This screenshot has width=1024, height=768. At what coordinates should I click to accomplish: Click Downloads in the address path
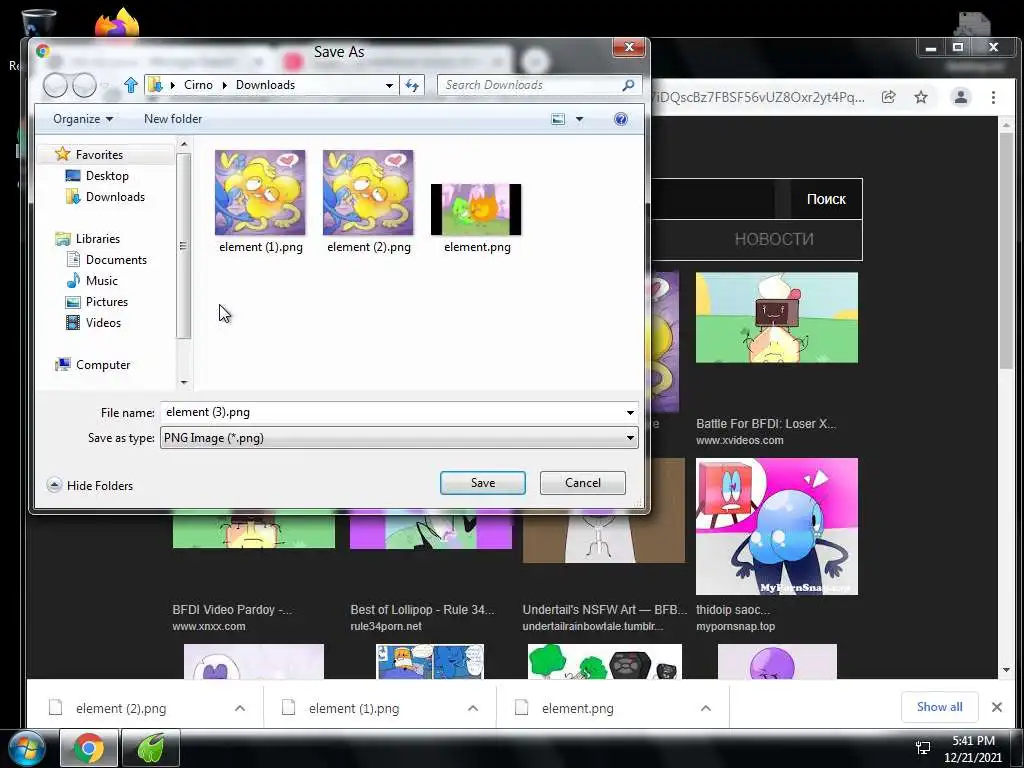pyautogui.click(x=265, y=85)
